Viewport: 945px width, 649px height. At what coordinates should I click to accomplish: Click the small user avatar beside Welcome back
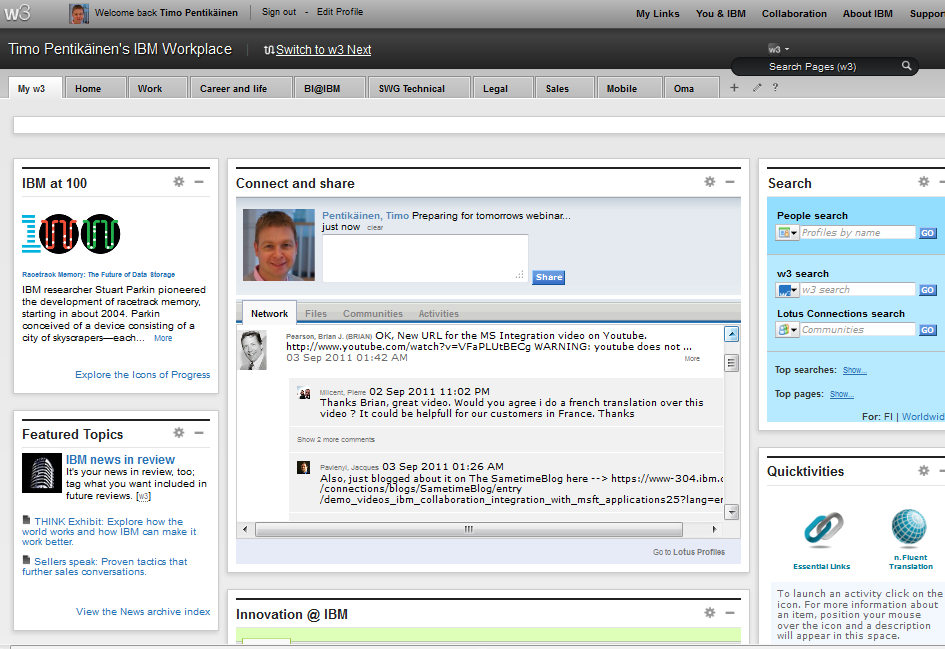click(79, 13)
